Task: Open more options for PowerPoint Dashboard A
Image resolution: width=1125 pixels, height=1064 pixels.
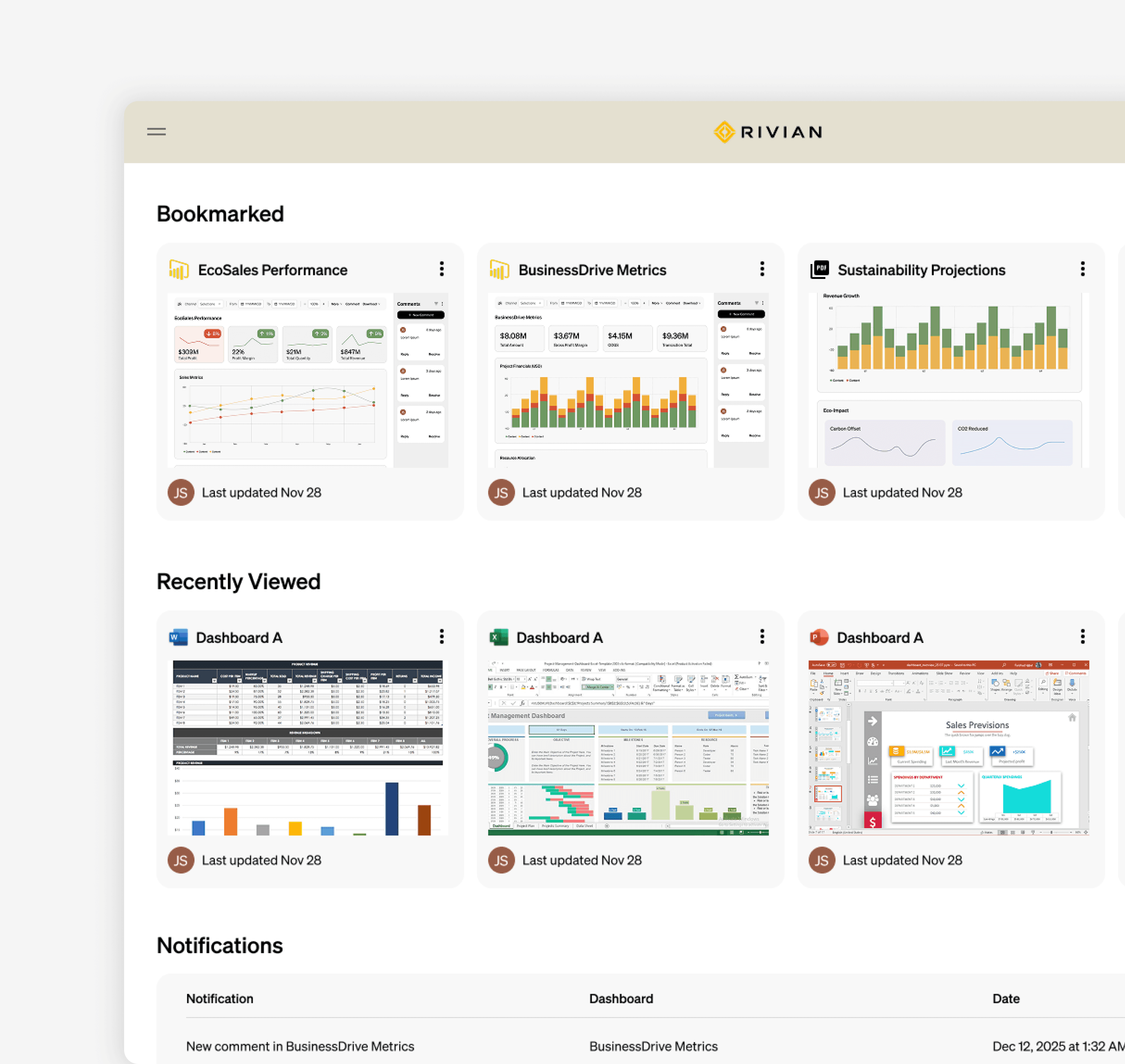Action: tap(1083, 636)
